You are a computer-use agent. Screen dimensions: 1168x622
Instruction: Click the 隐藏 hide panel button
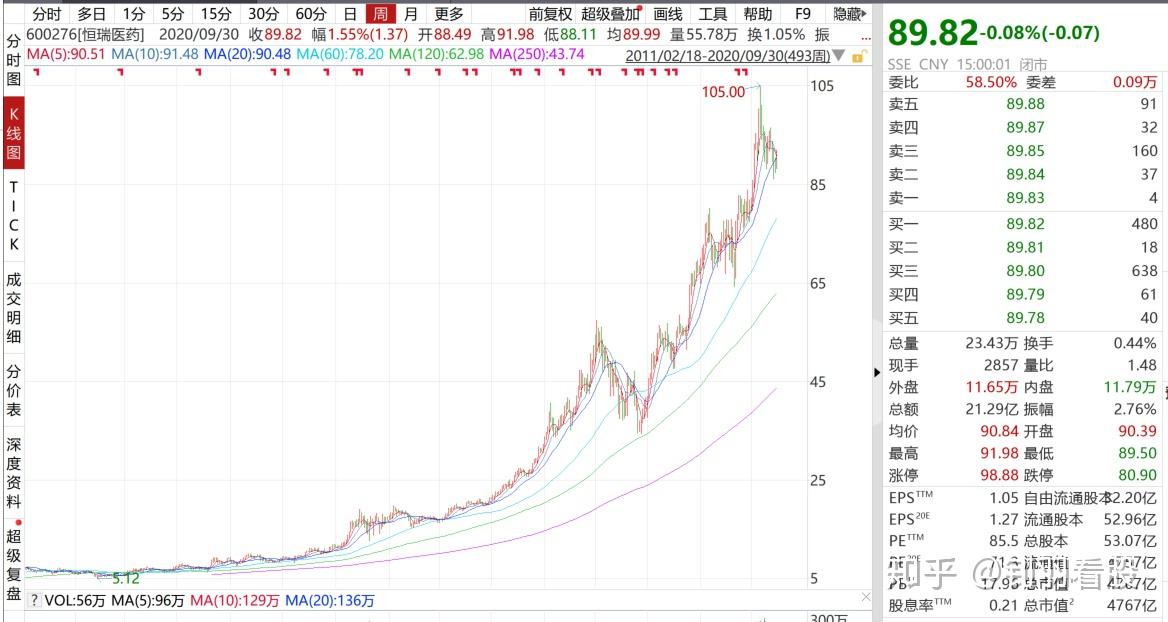849,14
